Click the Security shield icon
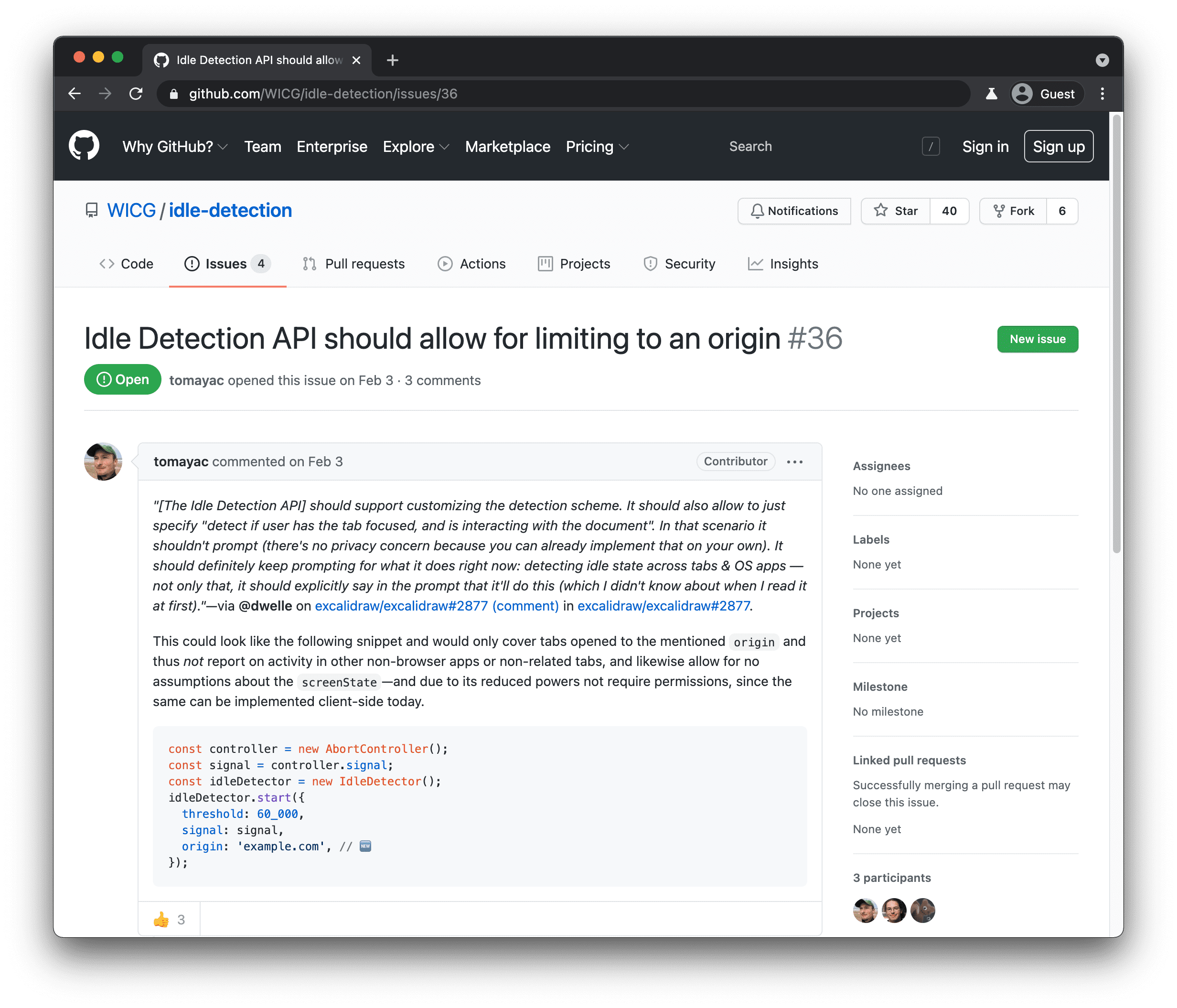The width and height of the screenshot is (1177, 1008). pyautogui.click(x=648, y=264)
